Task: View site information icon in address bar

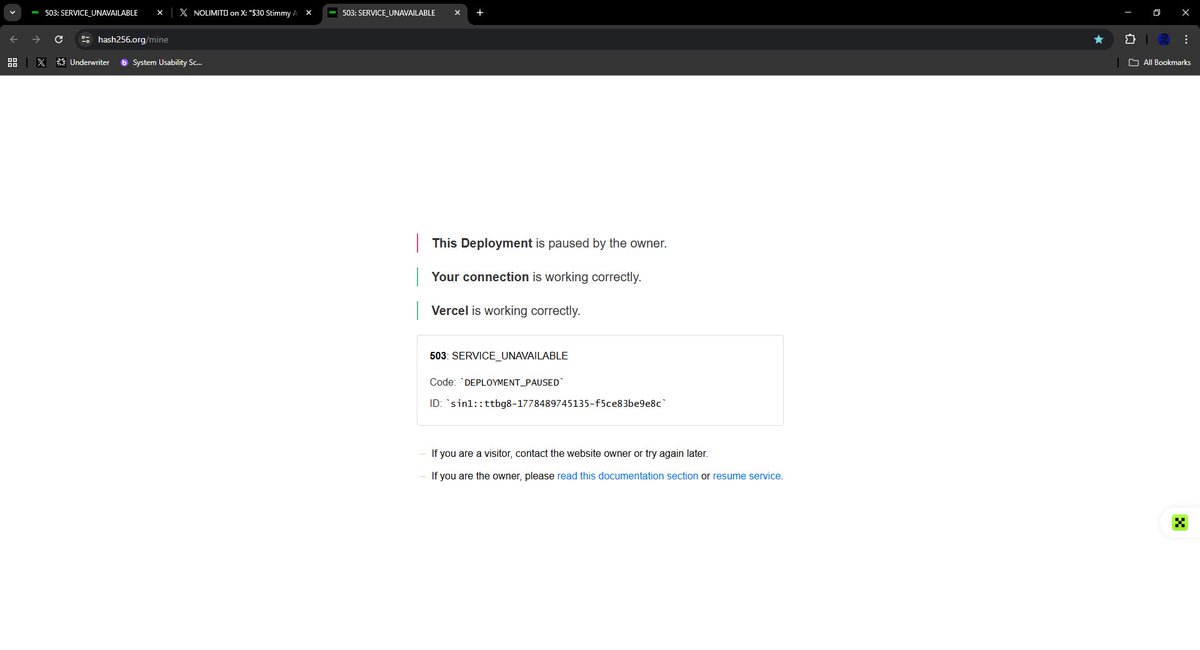Action: click(x=86, y=39)
